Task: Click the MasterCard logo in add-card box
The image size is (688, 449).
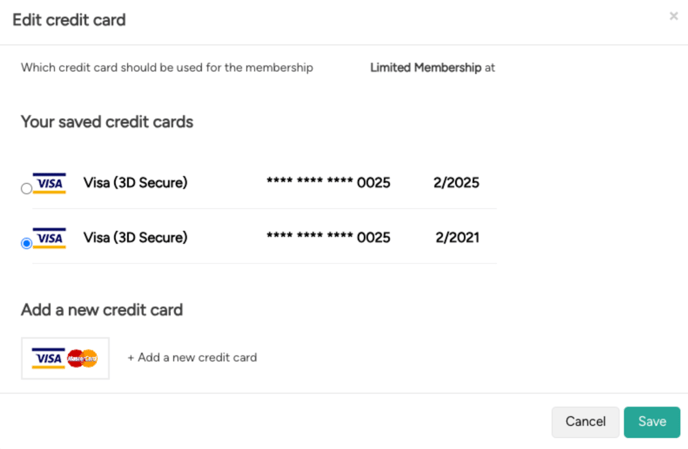Action: coord(82,358)
